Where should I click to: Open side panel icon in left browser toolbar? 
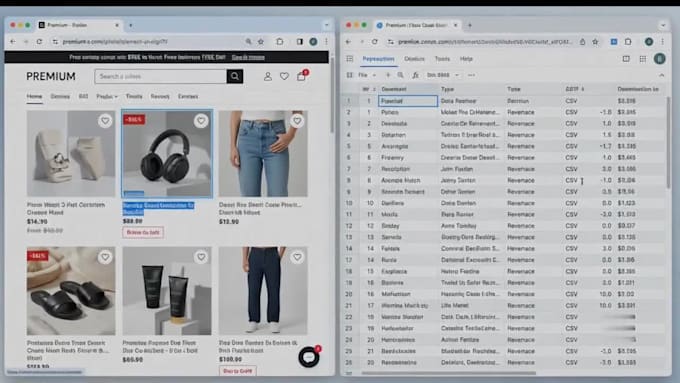pyautogui.click(x=300, y=42)
